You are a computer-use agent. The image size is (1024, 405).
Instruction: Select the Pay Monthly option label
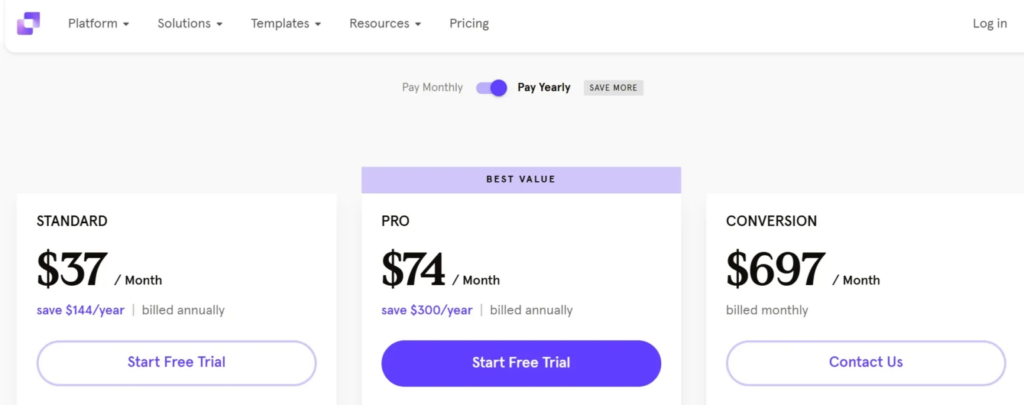click(432, 88)
